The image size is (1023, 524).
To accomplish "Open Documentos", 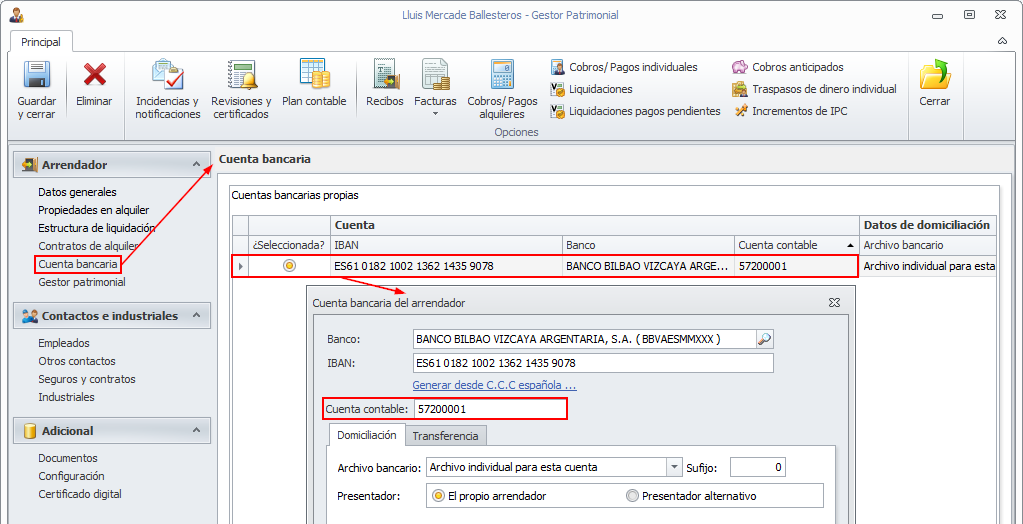I will (68, 458).
